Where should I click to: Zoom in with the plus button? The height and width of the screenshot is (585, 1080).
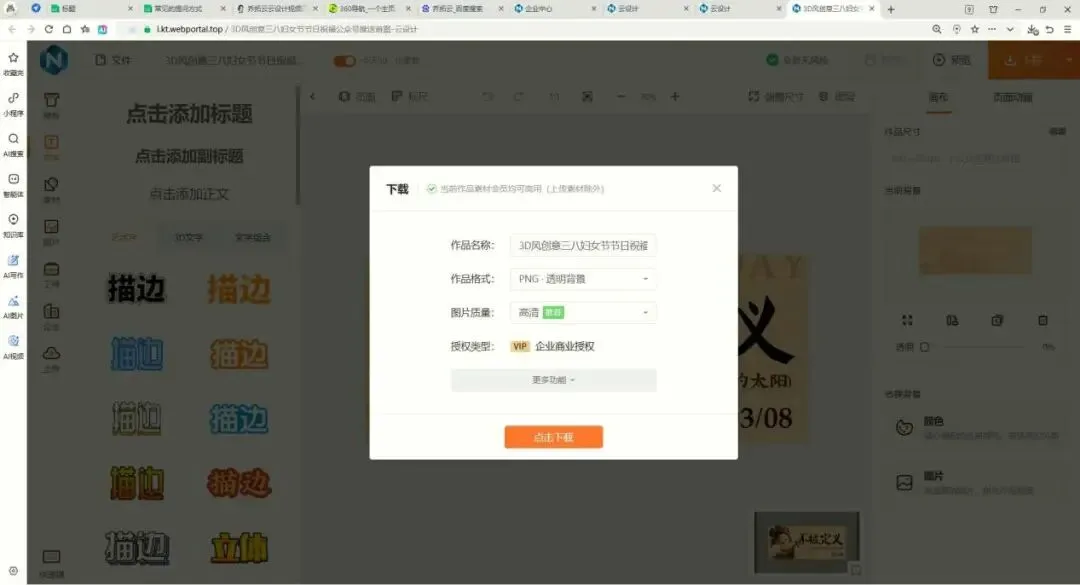point(675,96)
